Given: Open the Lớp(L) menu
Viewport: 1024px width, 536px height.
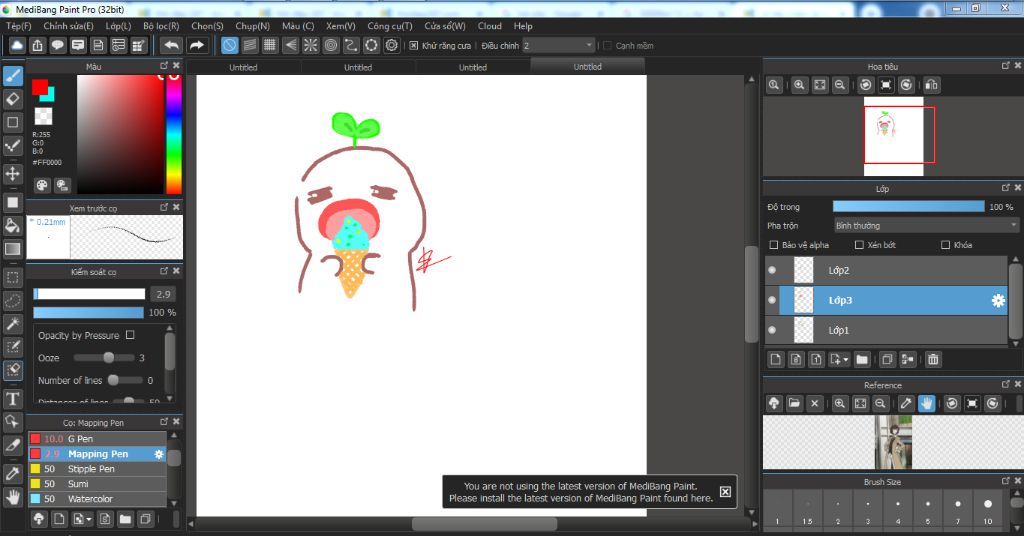Looking at the screenshot, I should [118, 26].
